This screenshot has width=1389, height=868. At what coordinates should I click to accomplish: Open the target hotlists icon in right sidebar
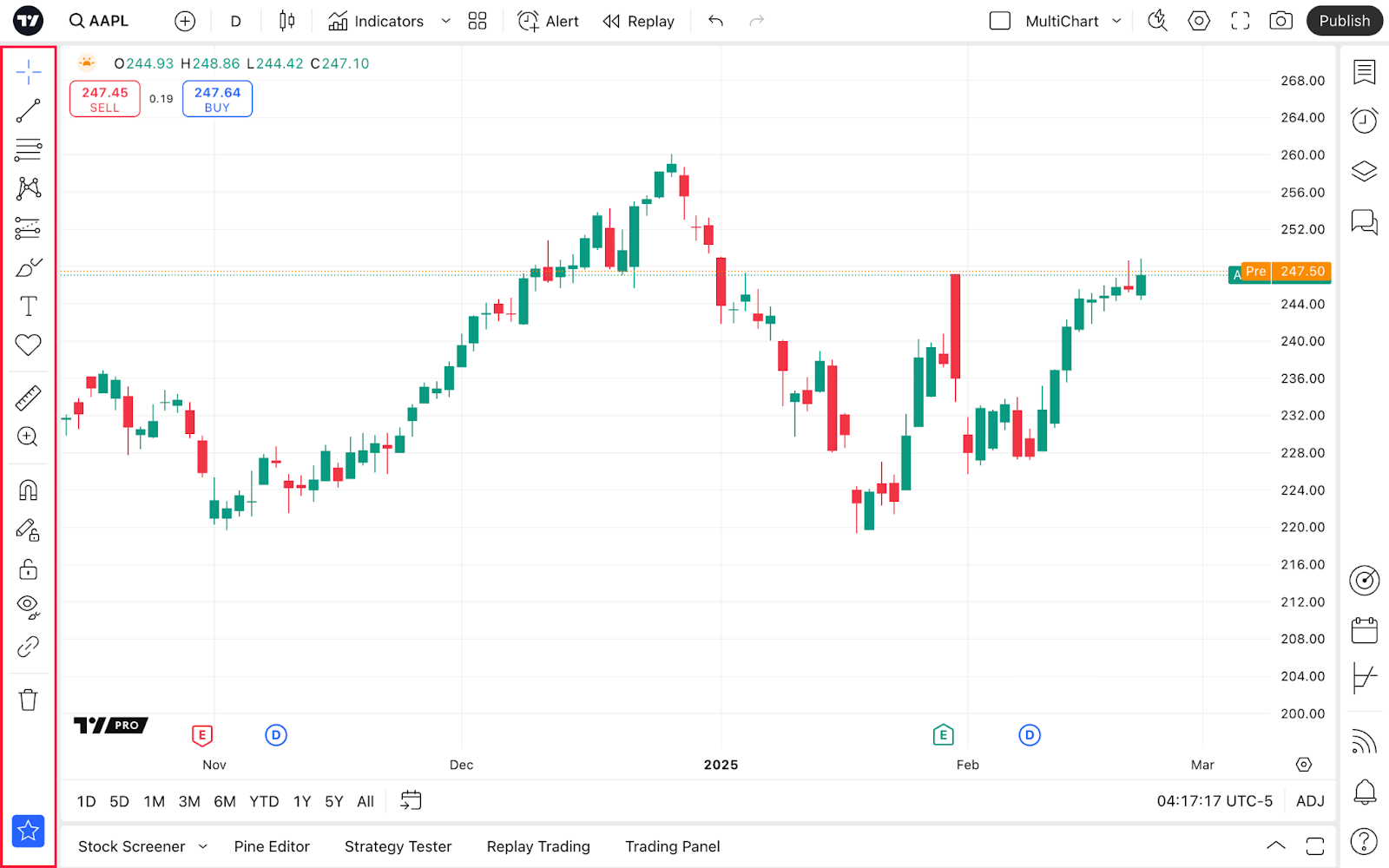click(1365, 580)
